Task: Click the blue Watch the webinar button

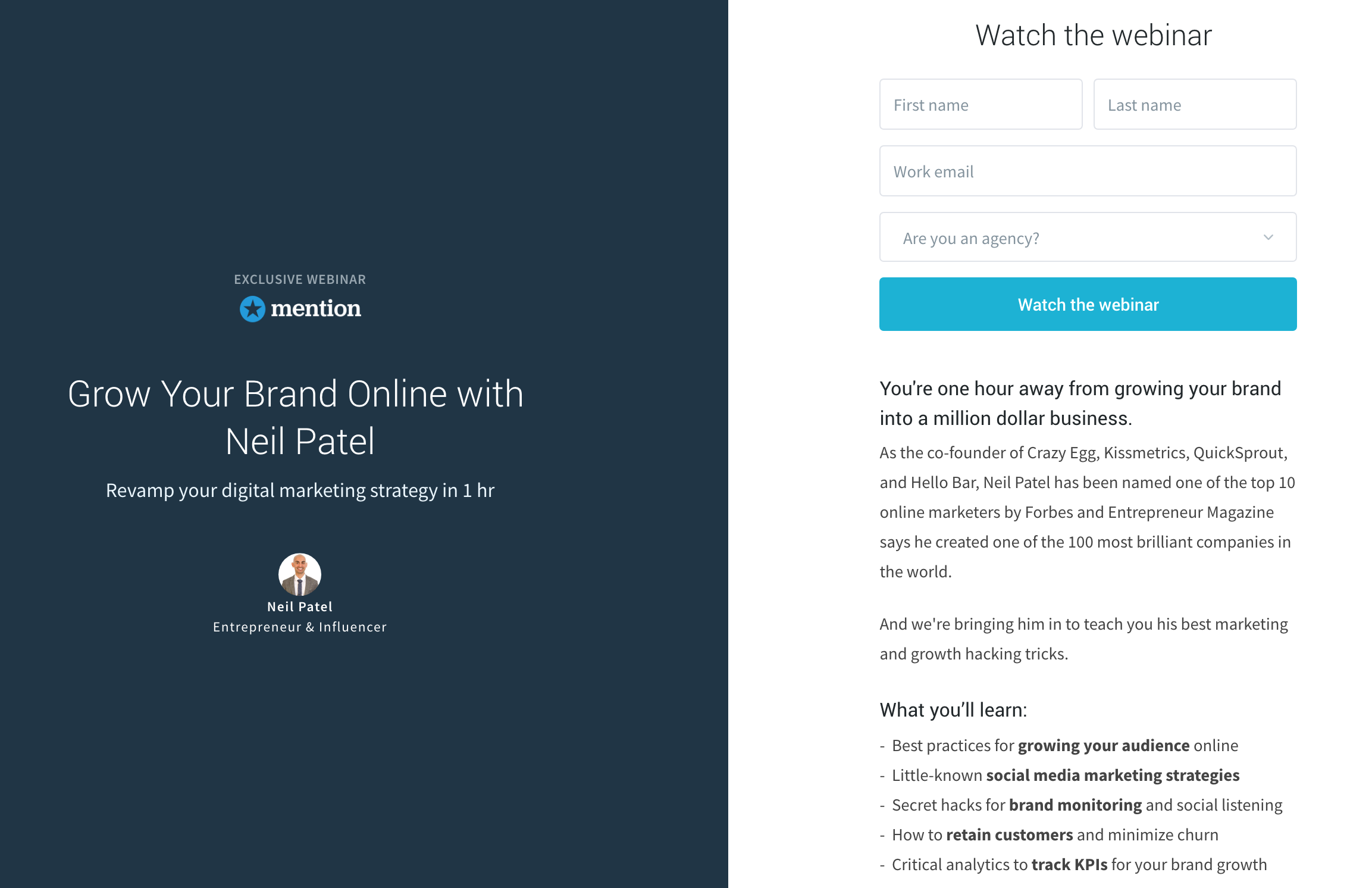Action: coord(1088,304)
